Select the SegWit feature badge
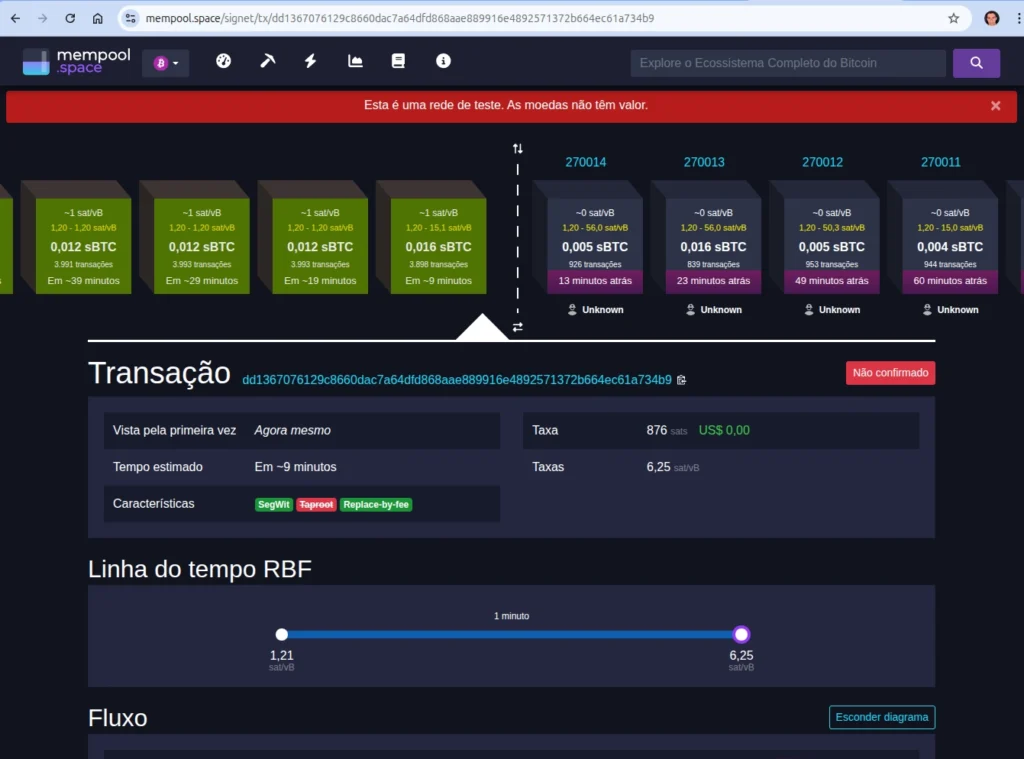The height and width of the screenshot is (759, 1024). pyautogui.click(x=273, y=504)
